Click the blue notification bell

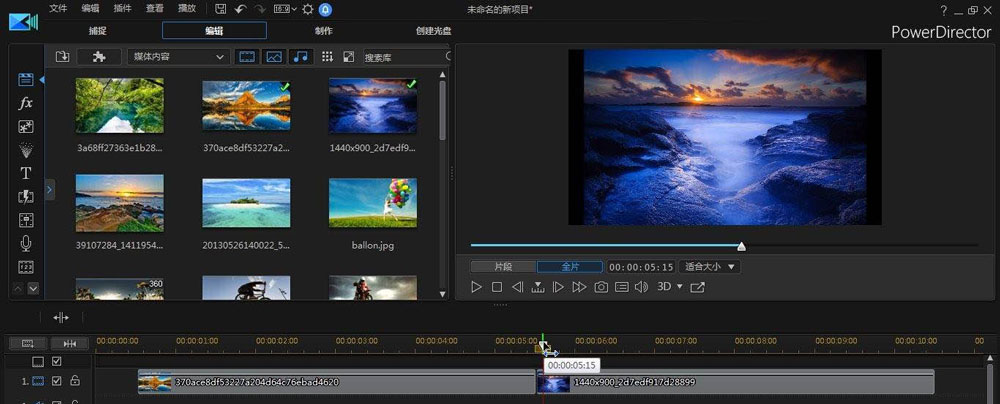click(x=325, y=9)
